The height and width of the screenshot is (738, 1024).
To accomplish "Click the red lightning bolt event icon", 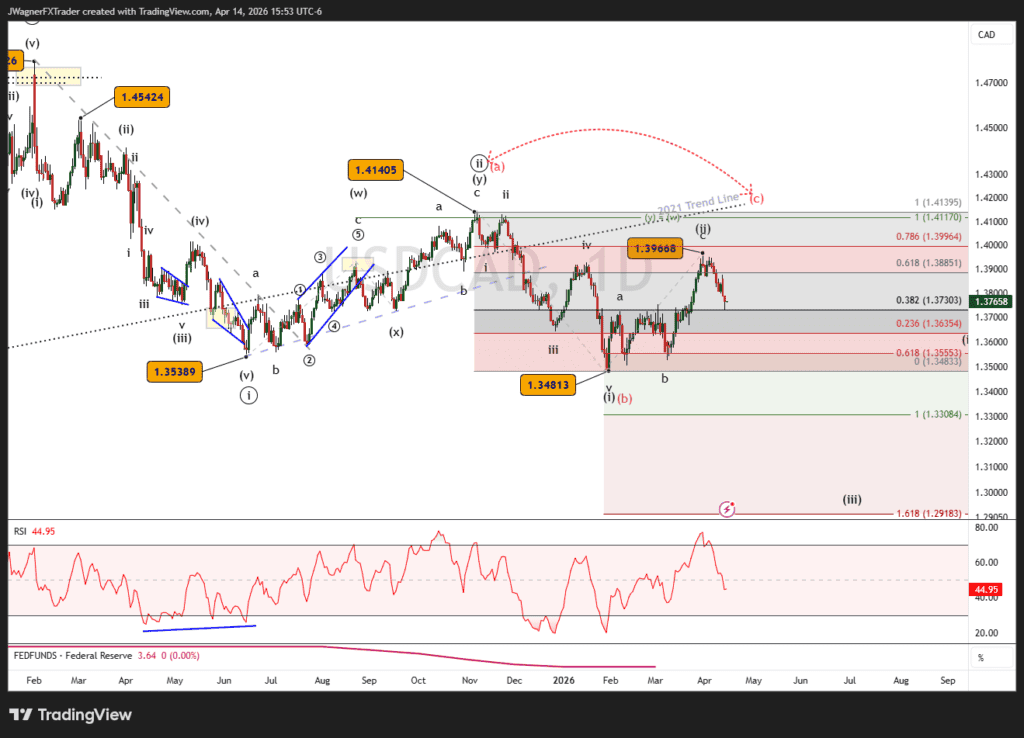I will coord(727,510).
